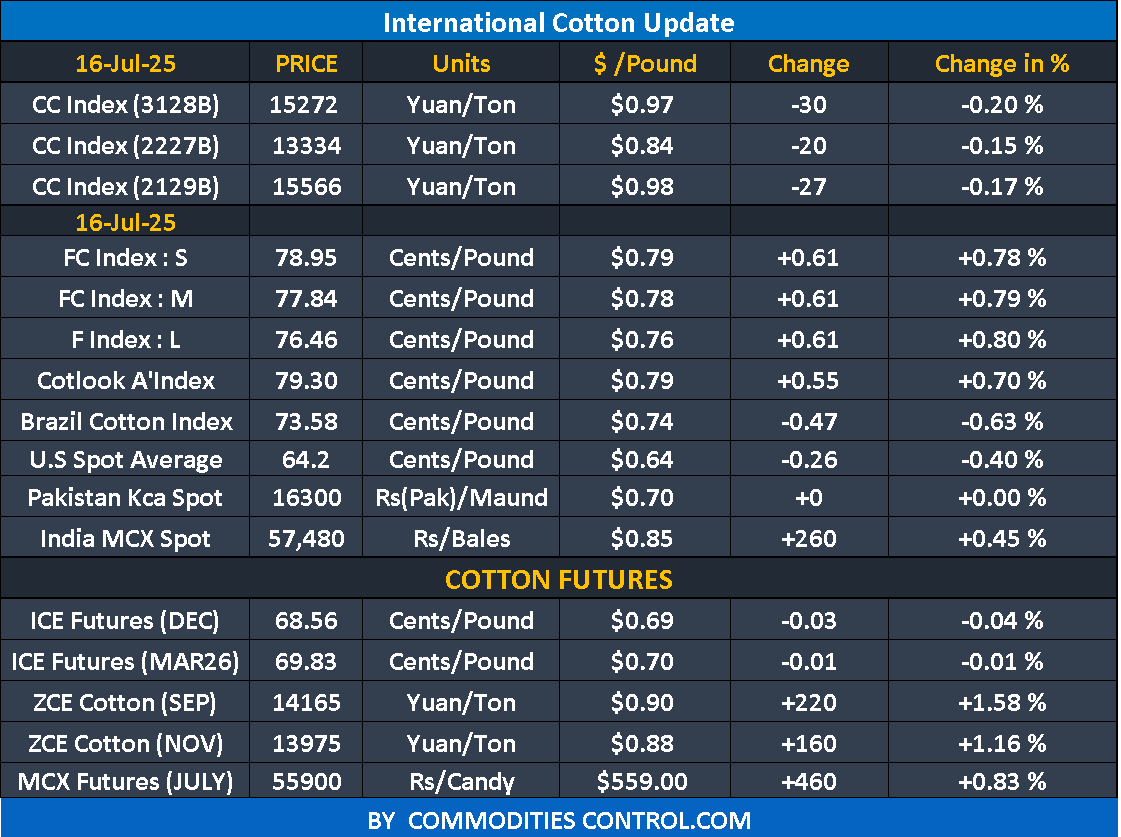Viewport: 1121px width, 837px height.
Task: Click the CC Index (2227B) price 13334
Action: [306, 146]
